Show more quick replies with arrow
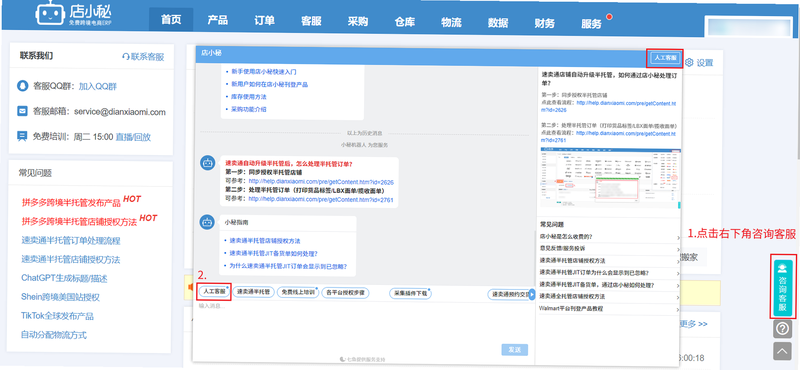The image size is (800, 370). coord(532,294)
